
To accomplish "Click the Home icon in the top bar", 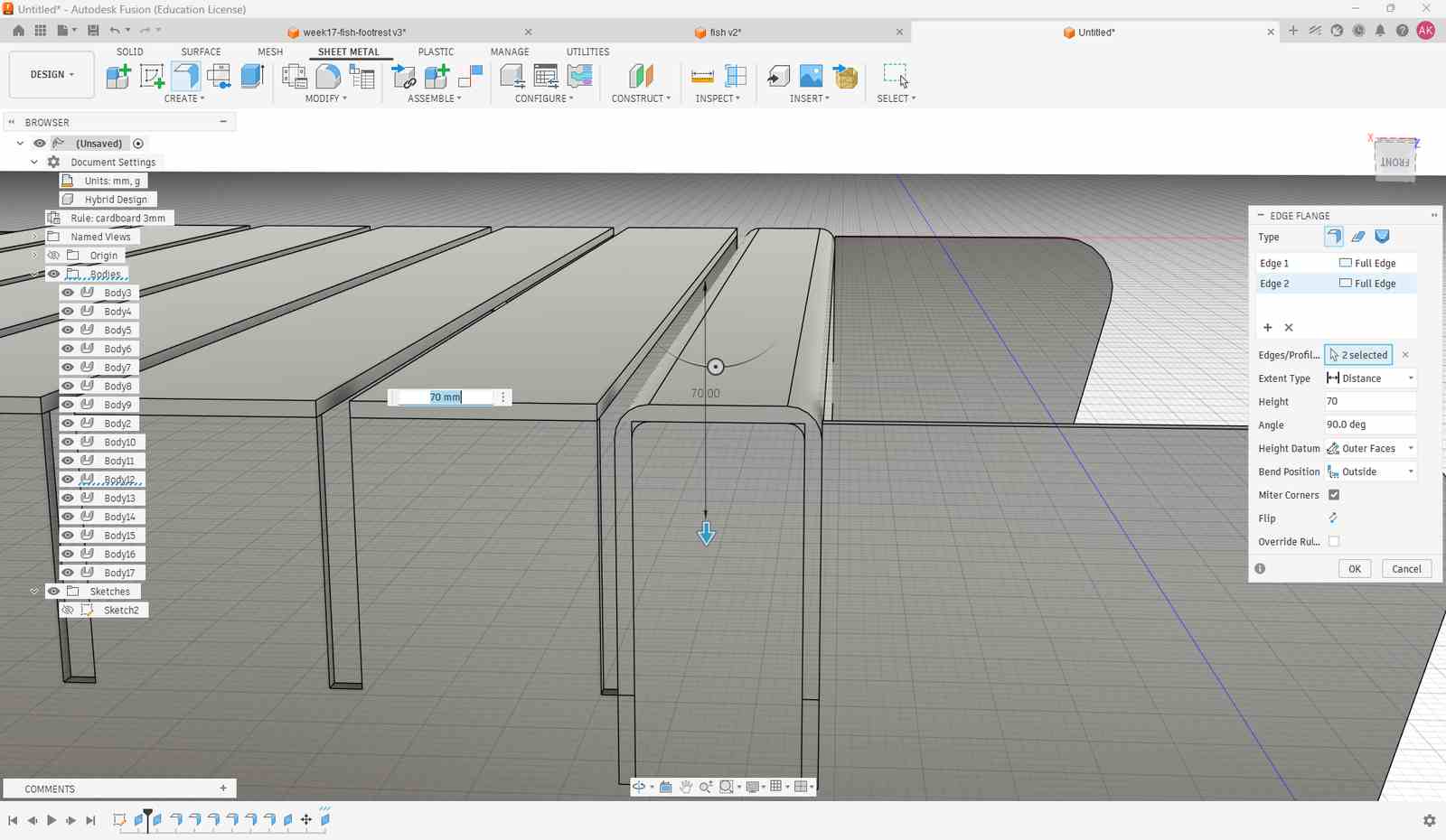I will tap(18, 31).
